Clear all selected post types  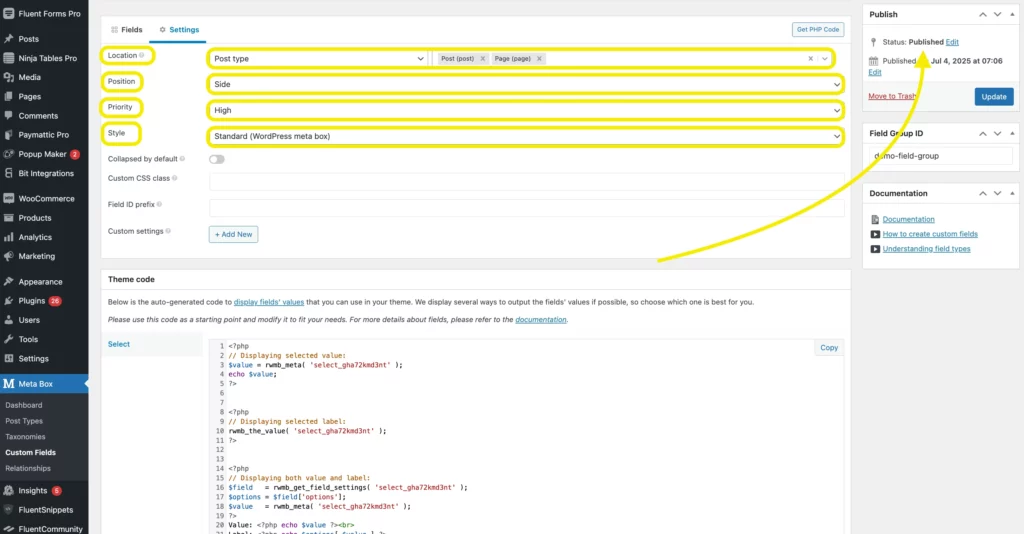tap(810, 59)
